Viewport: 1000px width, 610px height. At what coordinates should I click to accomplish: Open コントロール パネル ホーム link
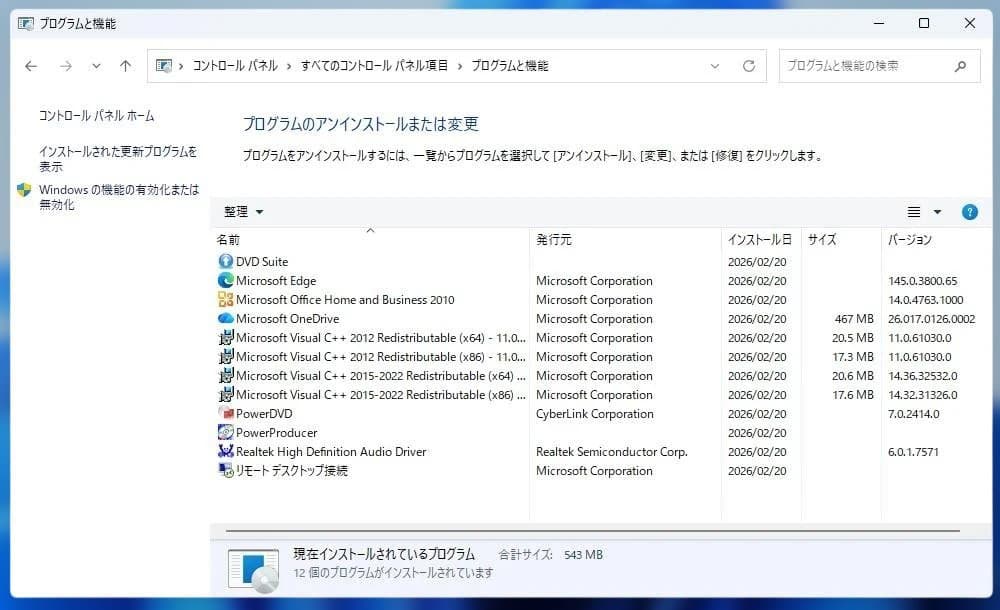point(96,115)
